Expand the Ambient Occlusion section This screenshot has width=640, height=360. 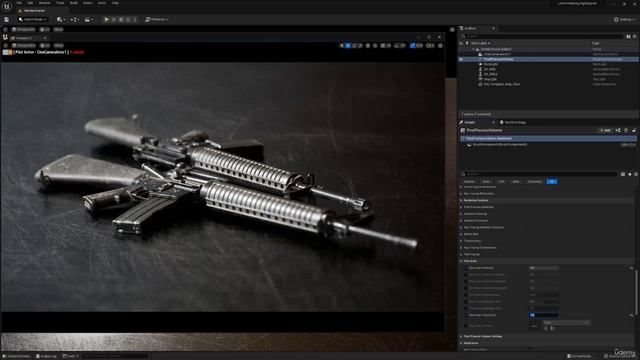(x=461, y=221)
